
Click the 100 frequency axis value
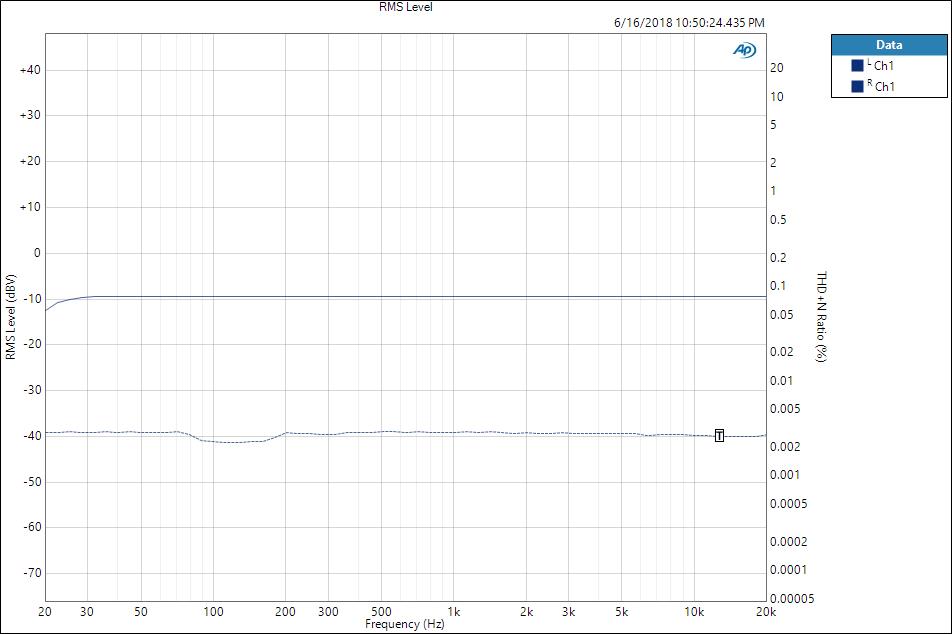point(213,612)
